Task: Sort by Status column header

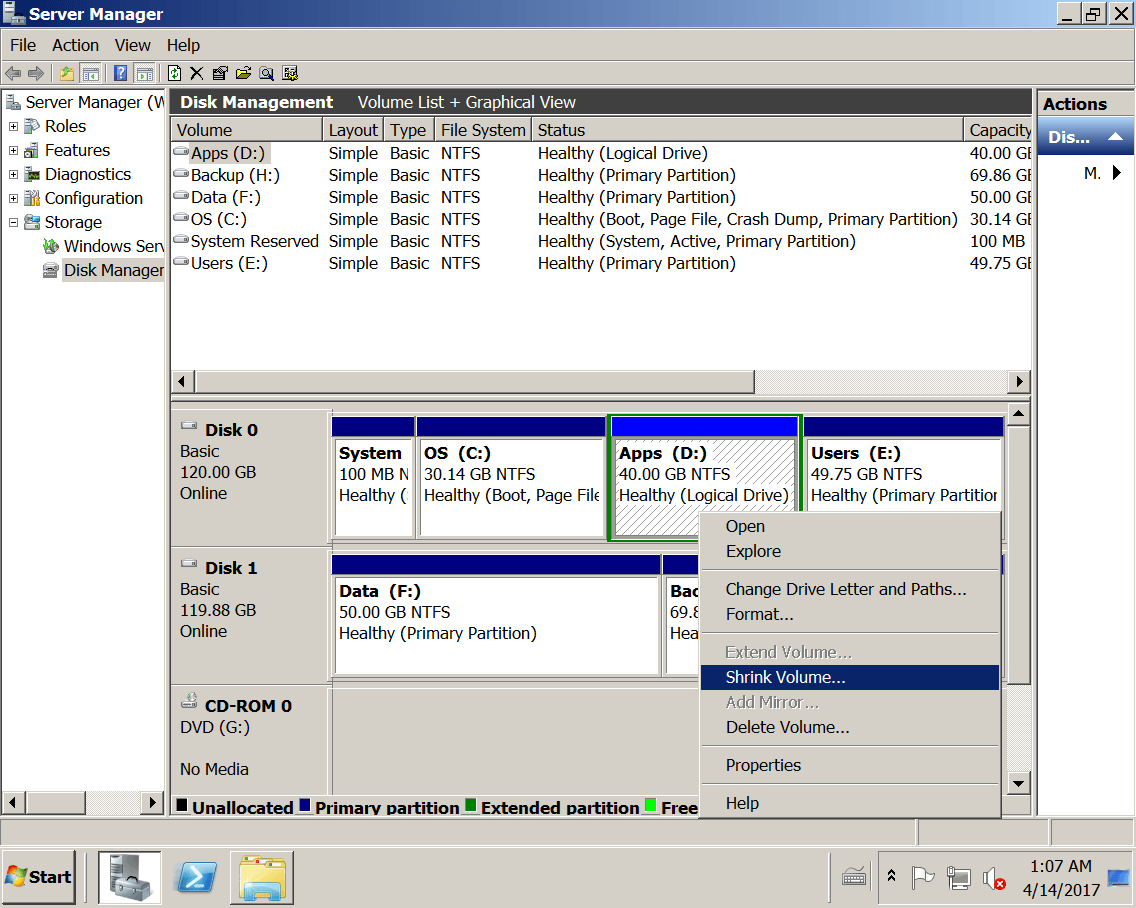Action: point(747,130)
